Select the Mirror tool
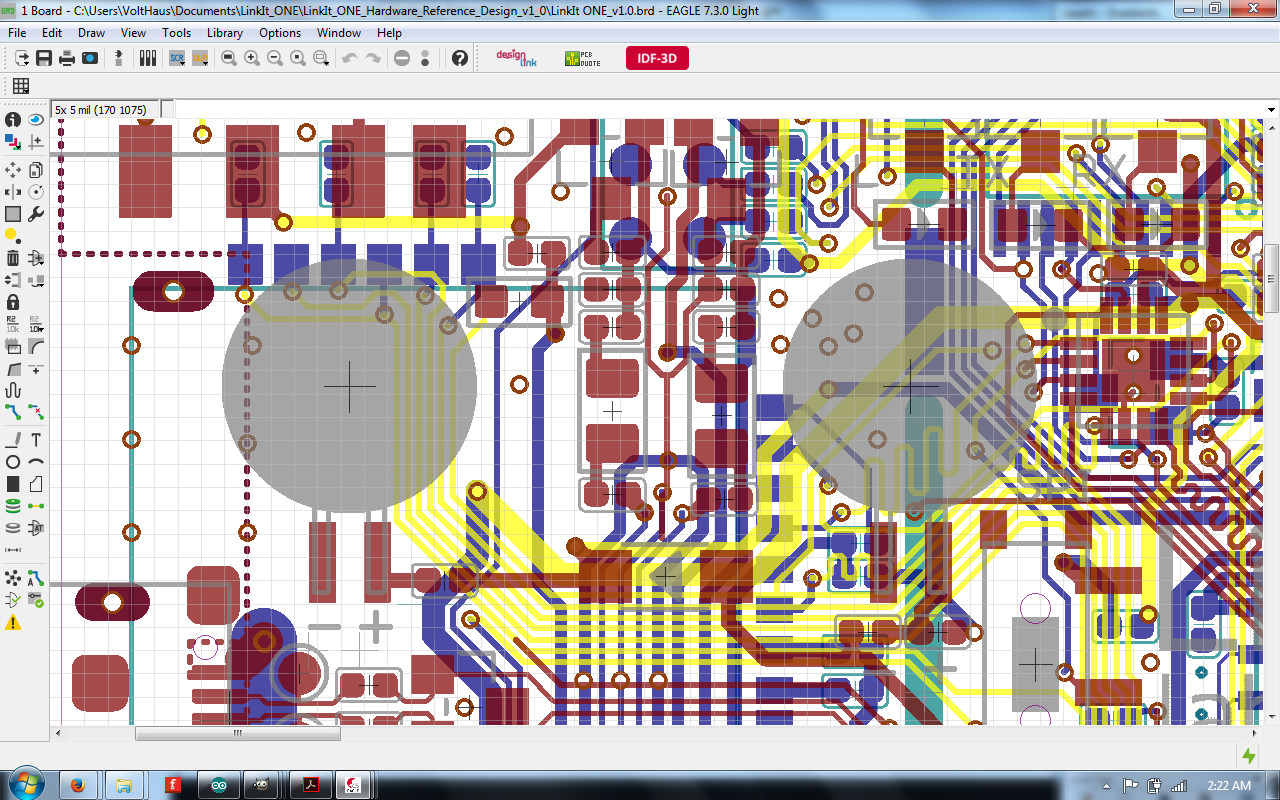The width and height of the screenshot is (1280, 800). coord(13,192)
